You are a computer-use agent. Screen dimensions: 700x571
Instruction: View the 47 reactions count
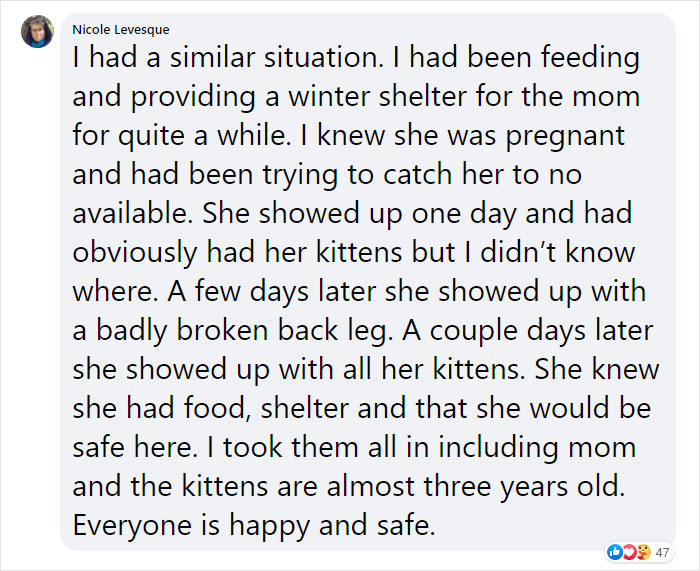(x=663, y=551)
